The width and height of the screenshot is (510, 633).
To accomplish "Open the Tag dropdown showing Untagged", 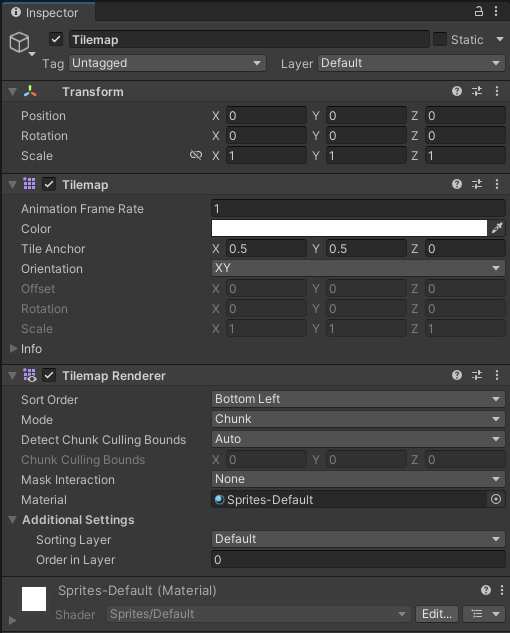I will (x=167, y=63).
